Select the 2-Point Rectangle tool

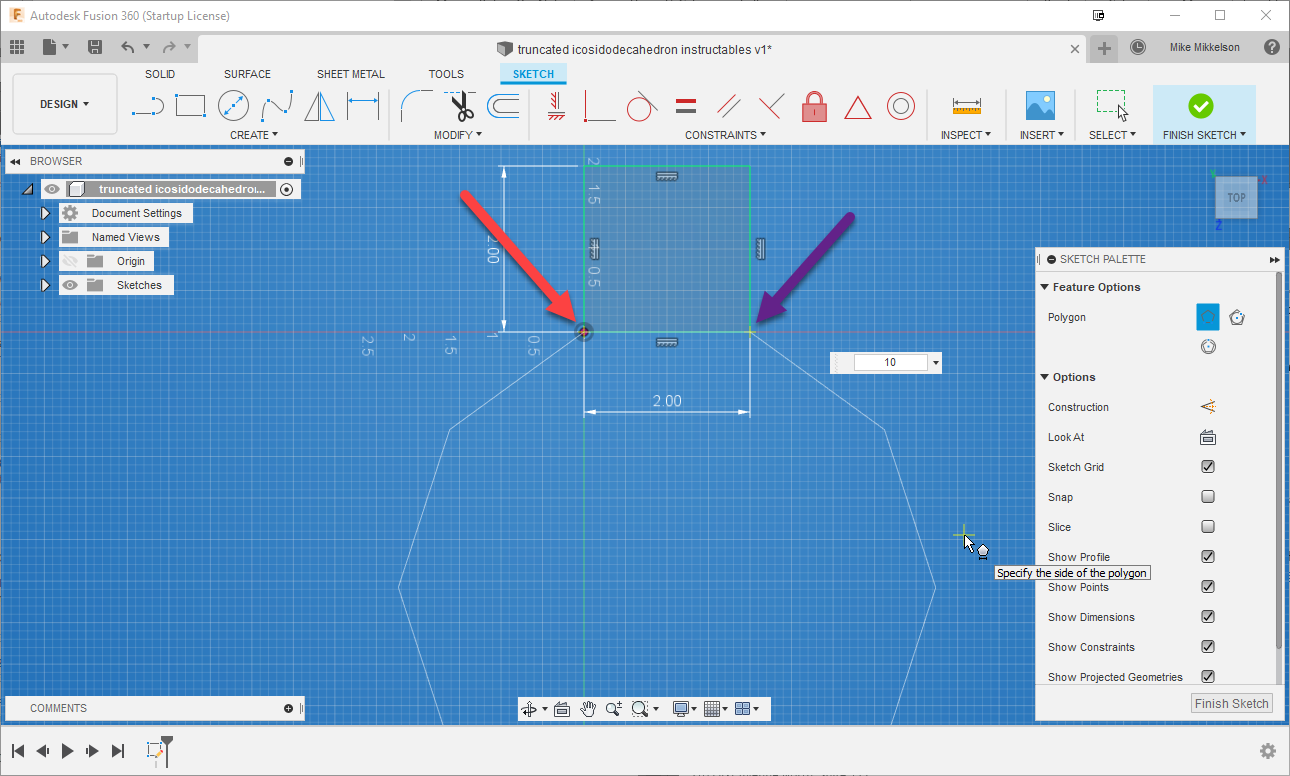(x=190, y=105)
